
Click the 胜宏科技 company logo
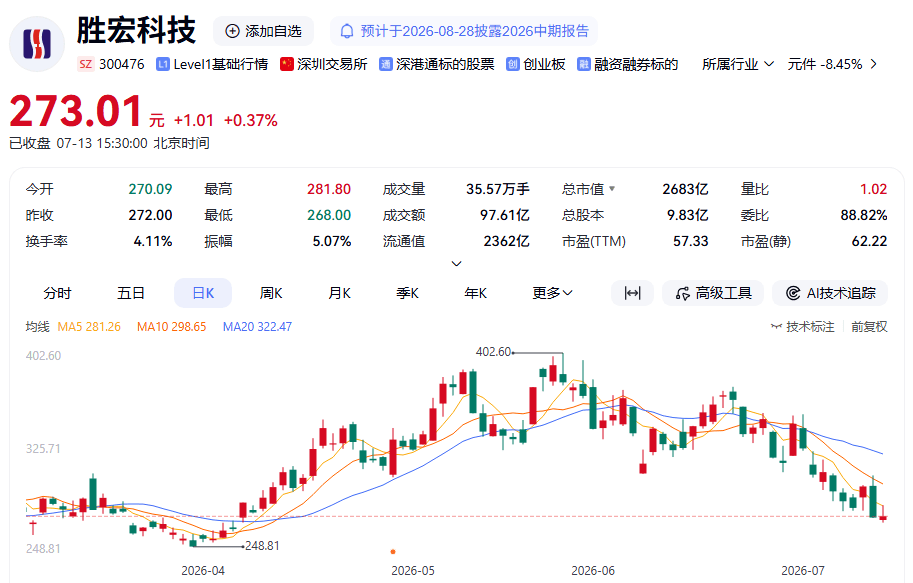(x=37, y=44)
